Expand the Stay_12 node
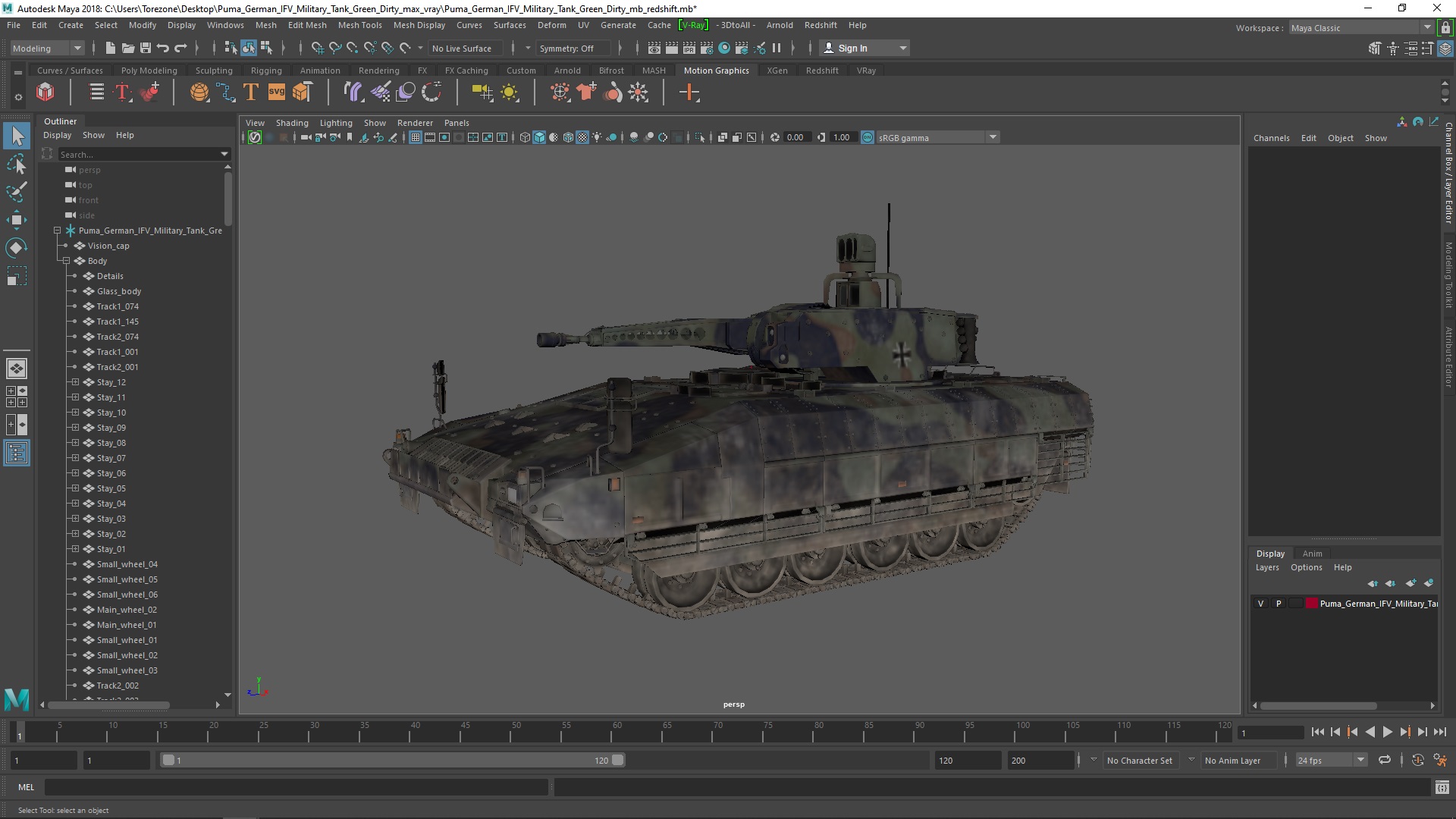The width and height of the screenshot is (1456, 819). point(75,382)
